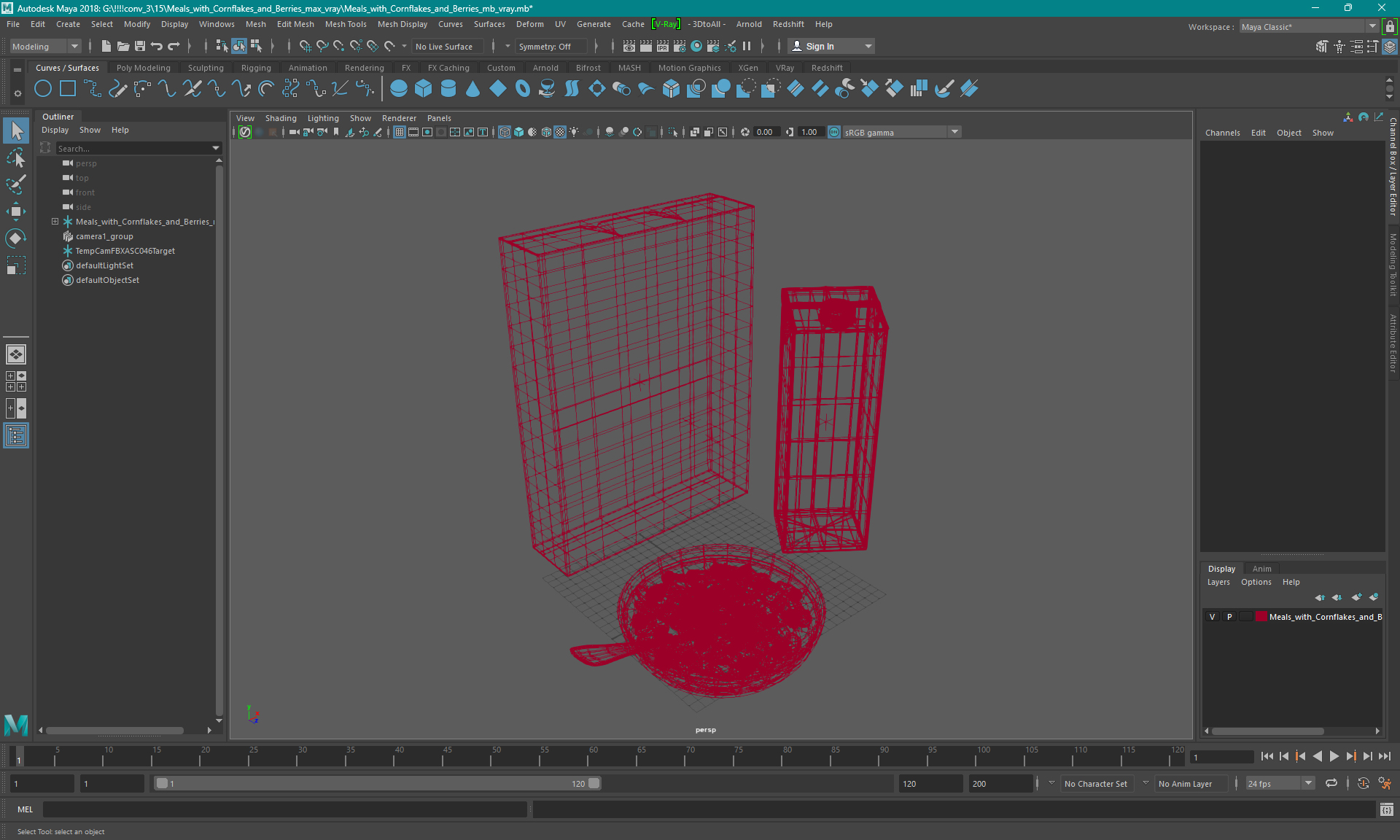
Task: Expand the Meals_with_Cornflakes_and_Berries node in Outliner
Action: coord(55,222)
